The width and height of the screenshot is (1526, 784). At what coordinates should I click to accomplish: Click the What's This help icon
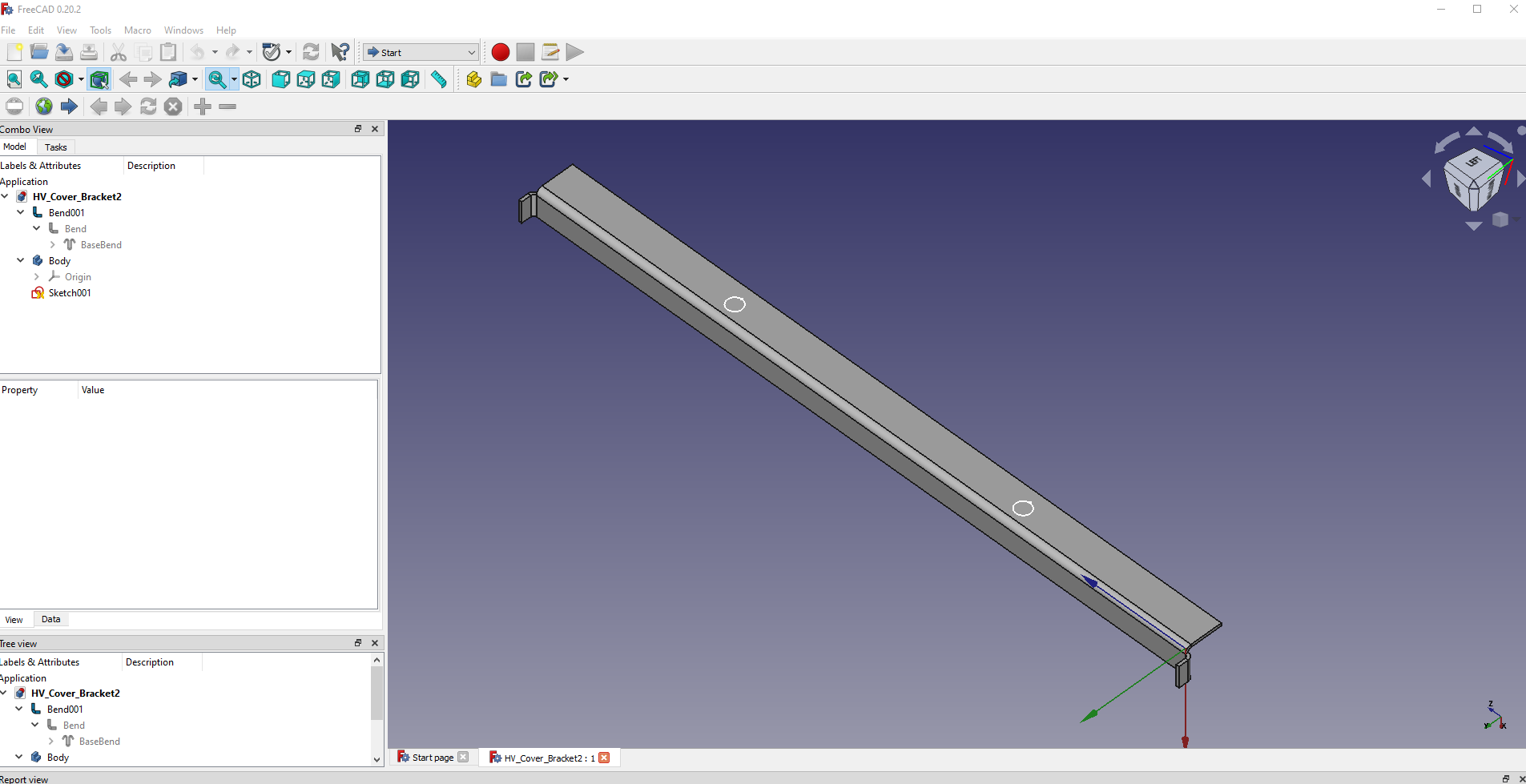340,52
